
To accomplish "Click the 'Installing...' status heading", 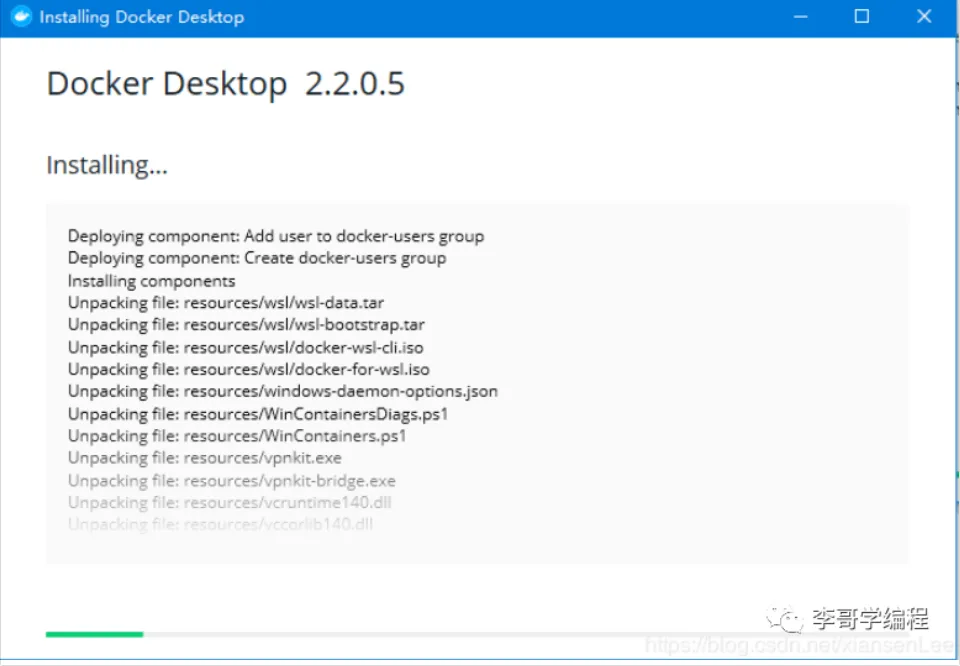I will 107,165.
